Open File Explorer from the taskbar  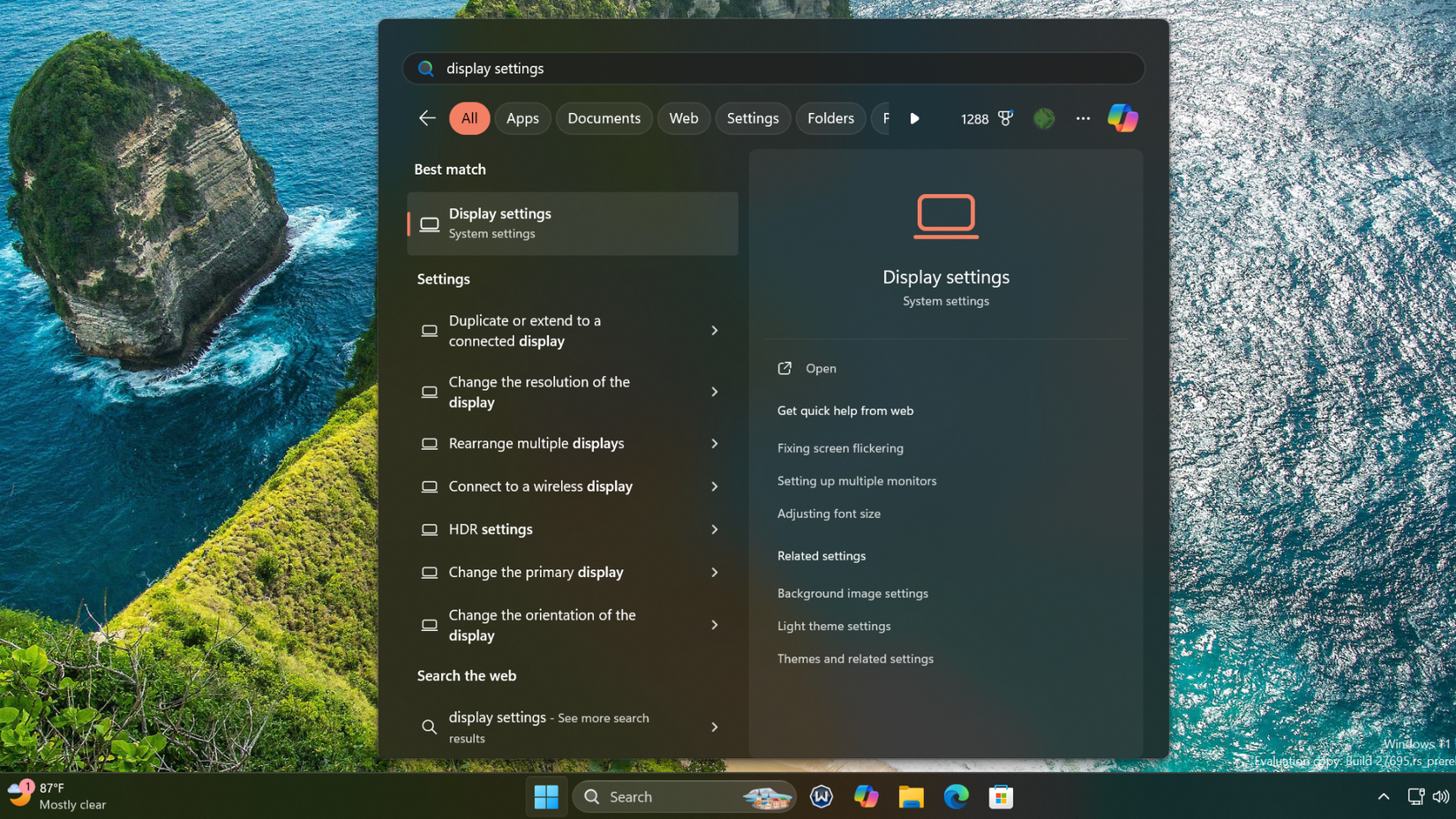pos(912,796)
